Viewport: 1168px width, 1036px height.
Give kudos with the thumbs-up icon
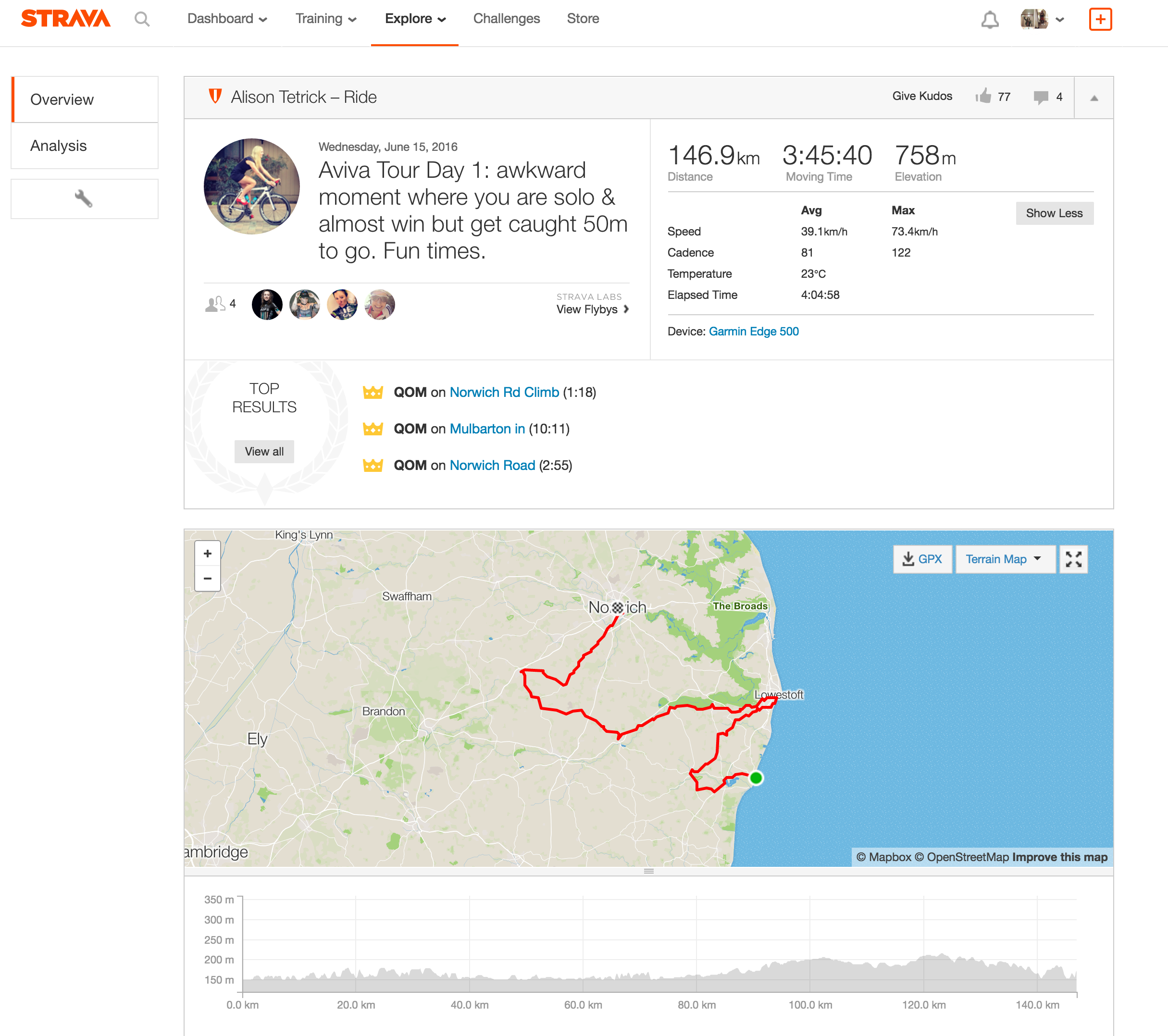(x=983, y=97)
